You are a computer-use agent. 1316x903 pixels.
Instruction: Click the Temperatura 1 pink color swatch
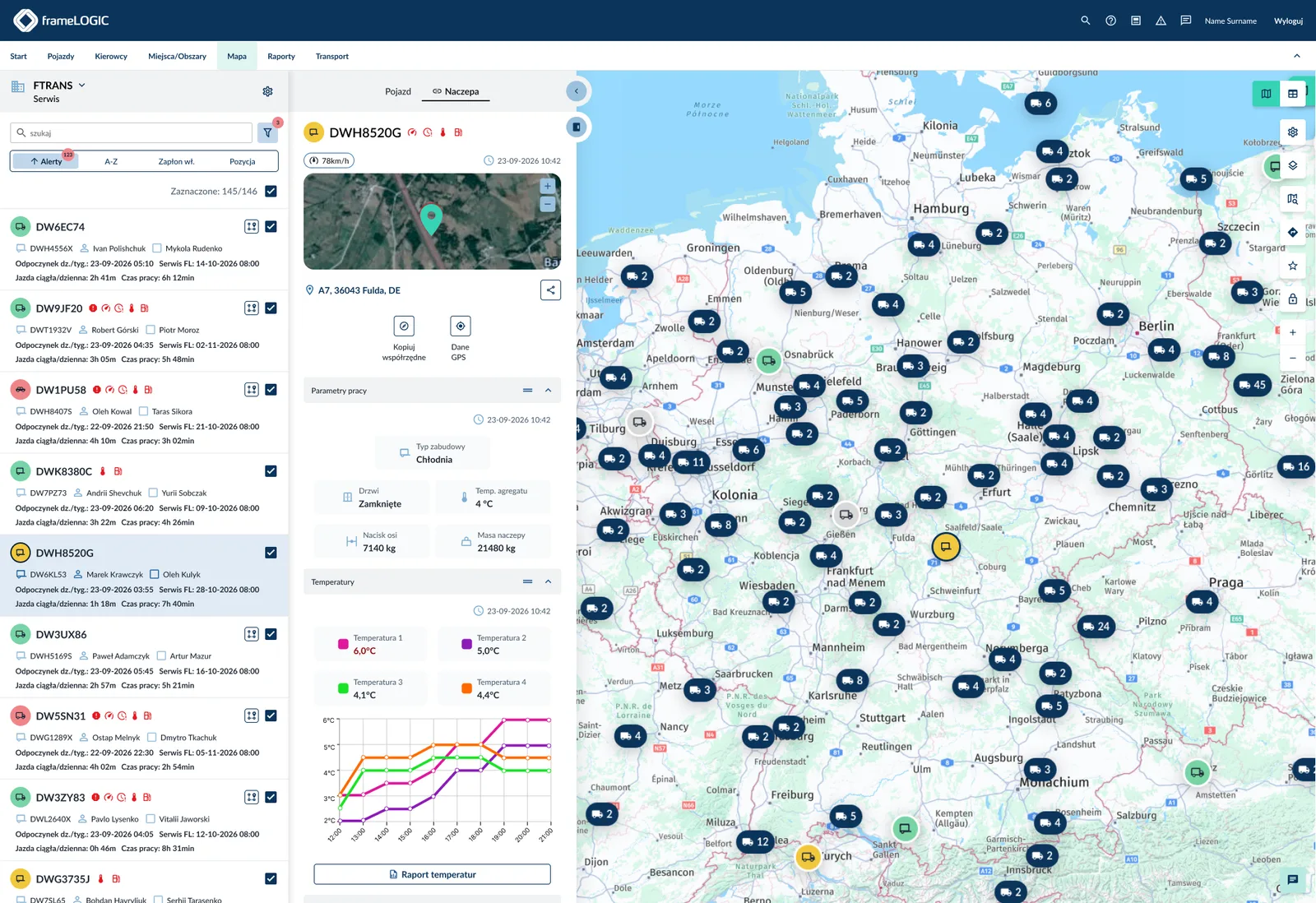tap(343, 644)
